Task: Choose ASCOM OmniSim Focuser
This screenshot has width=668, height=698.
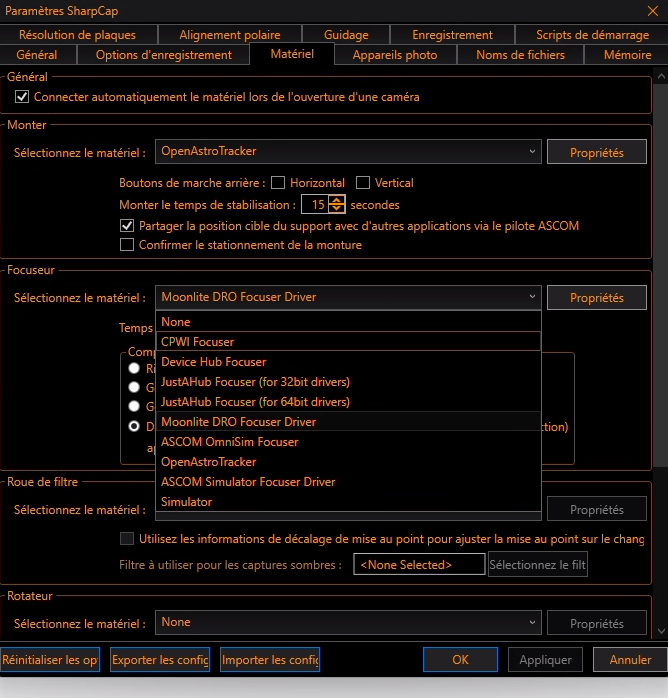Action: (x=348, y=442)
